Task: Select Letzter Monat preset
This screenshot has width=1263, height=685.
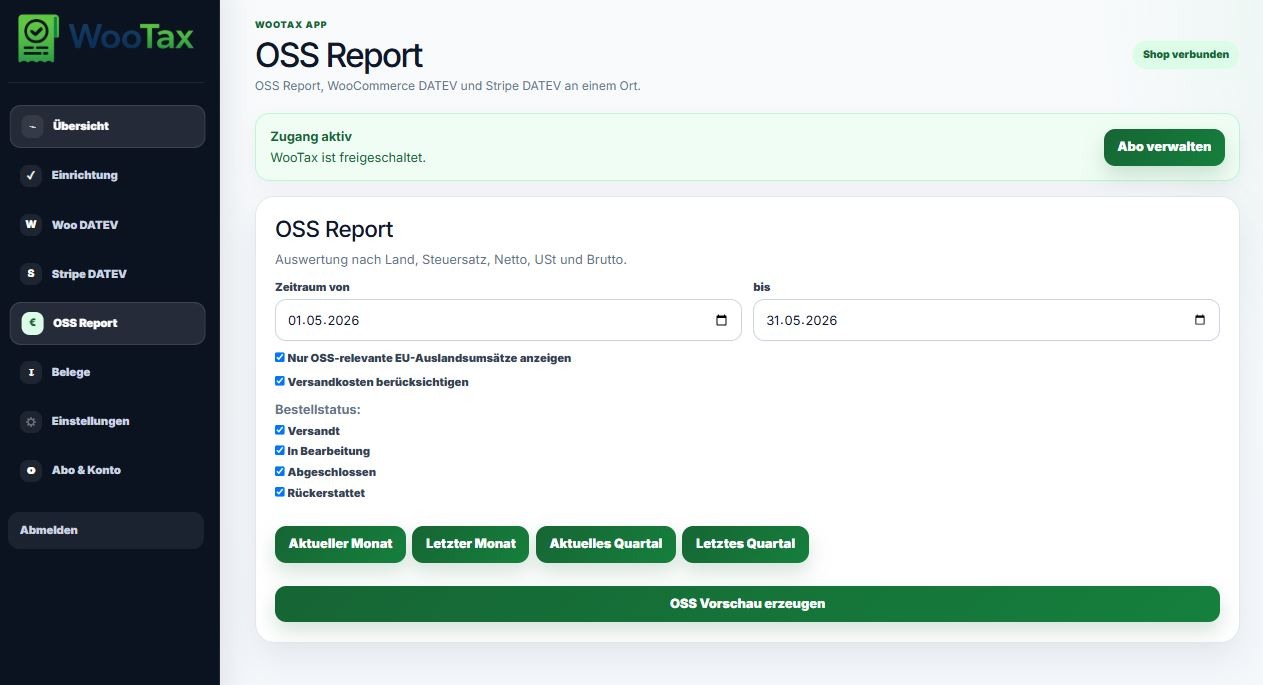Action: click(471, 544)
